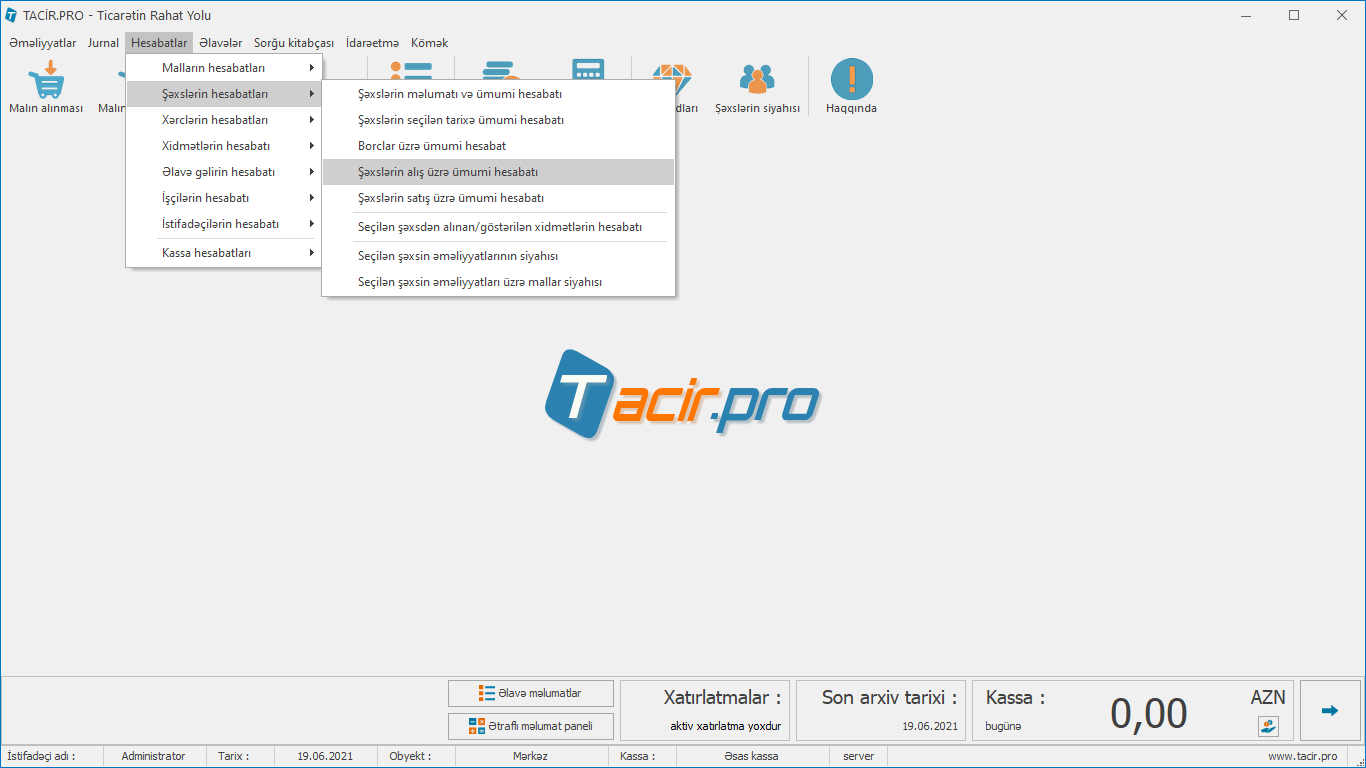Screen dimensions: 1366x768
Task: Click the Xatırlatmalar reminders panel
Action: pyautogui.click(x=705, y=711)
